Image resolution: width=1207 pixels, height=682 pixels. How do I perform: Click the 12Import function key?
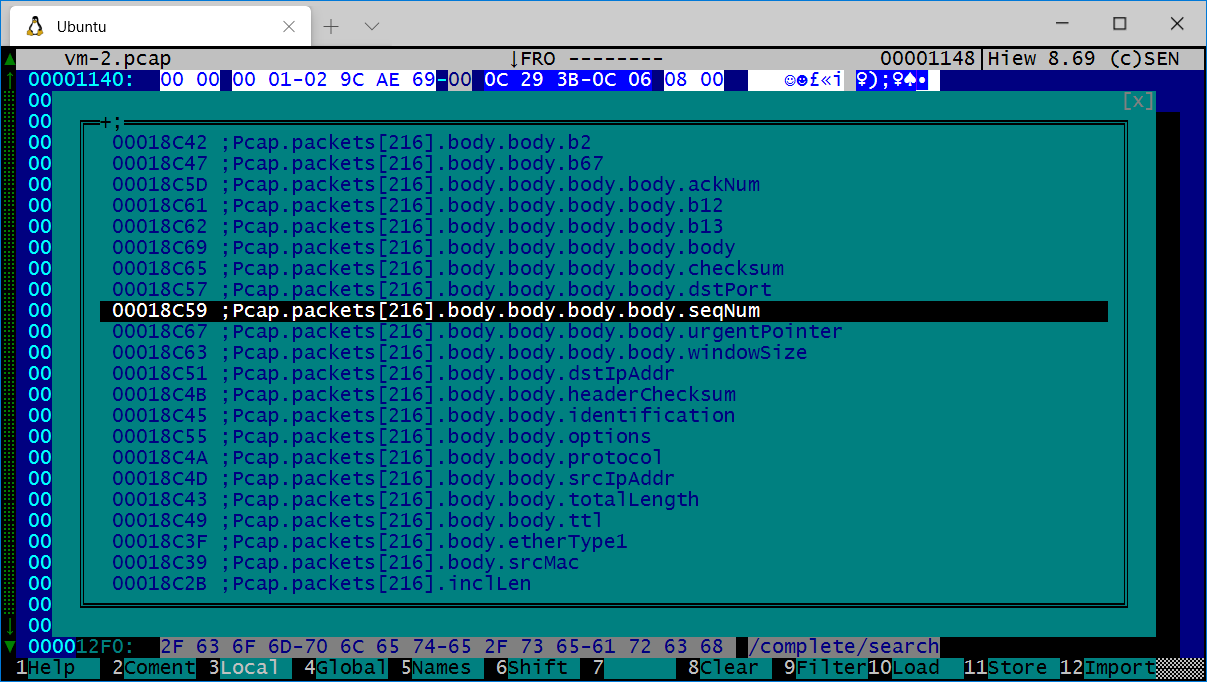(x=1108, y=668)
